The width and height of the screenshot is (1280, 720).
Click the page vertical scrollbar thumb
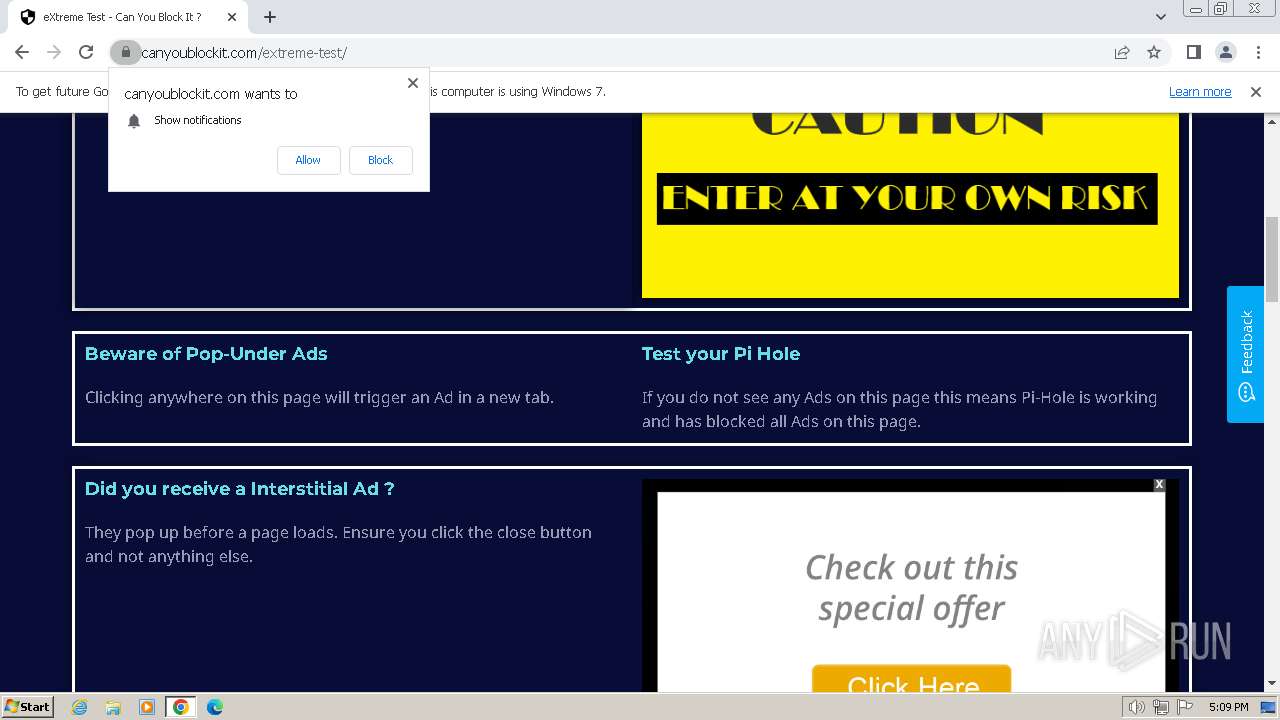point(1272,259)
